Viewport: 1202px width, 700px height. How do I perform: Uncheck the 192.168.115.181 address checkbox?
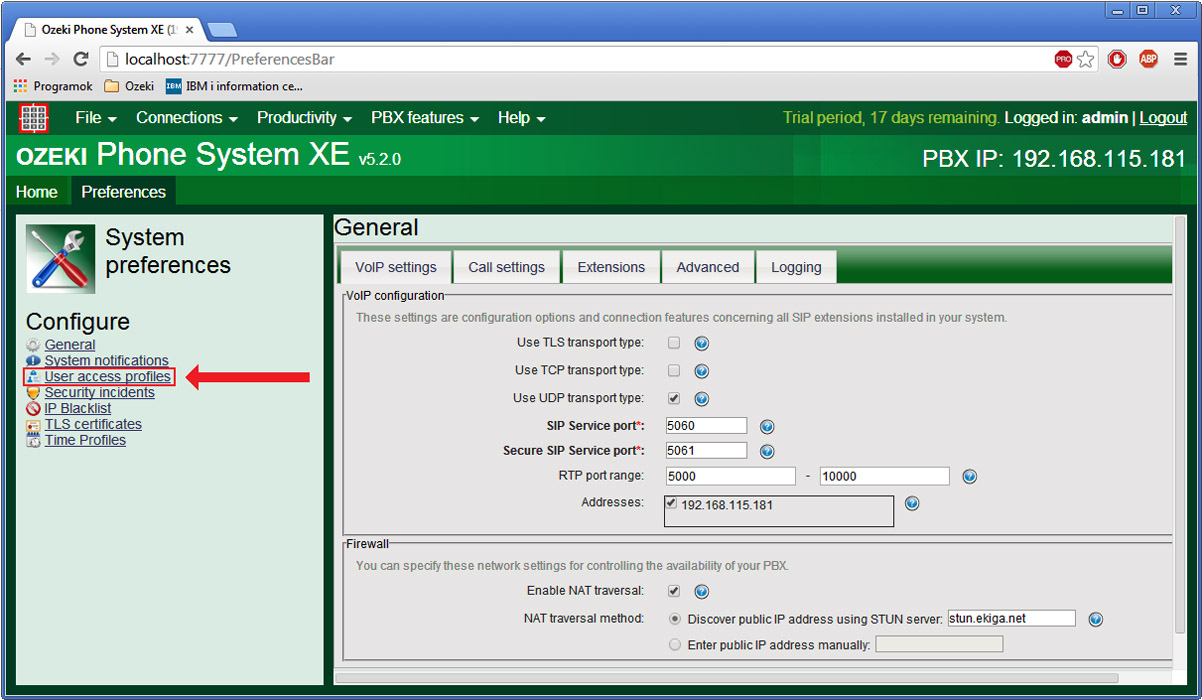click(672, 504)
